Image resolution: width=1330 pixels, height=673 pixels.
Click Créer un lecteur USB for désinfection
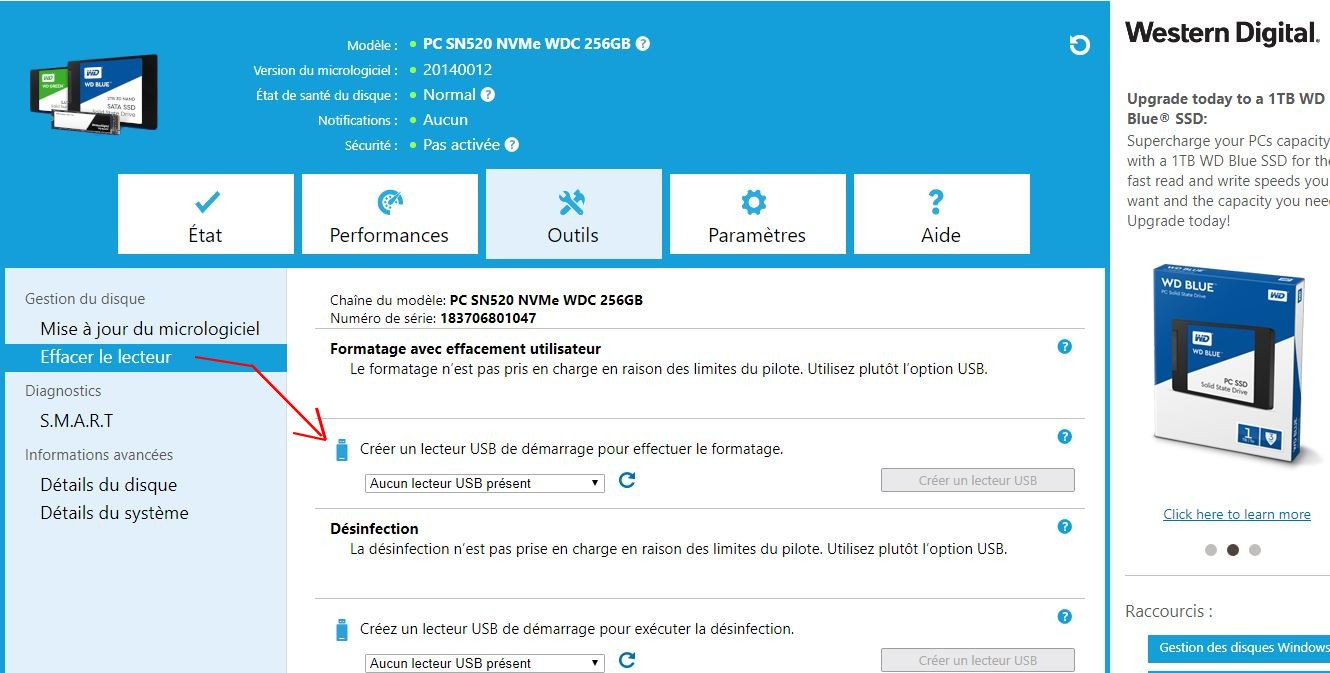(978, 660)
